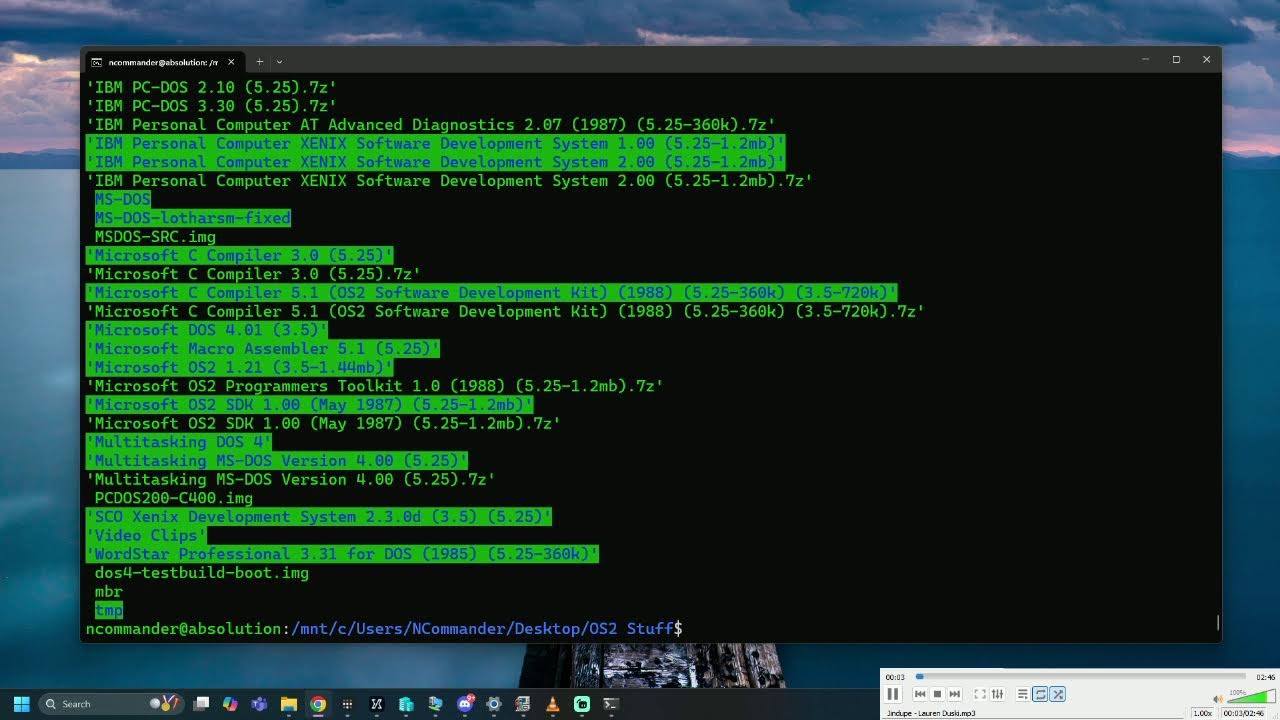Screen dimensions: 1280x720
Task: Skip to next track in VLC
Action: [x=955, y=694]
